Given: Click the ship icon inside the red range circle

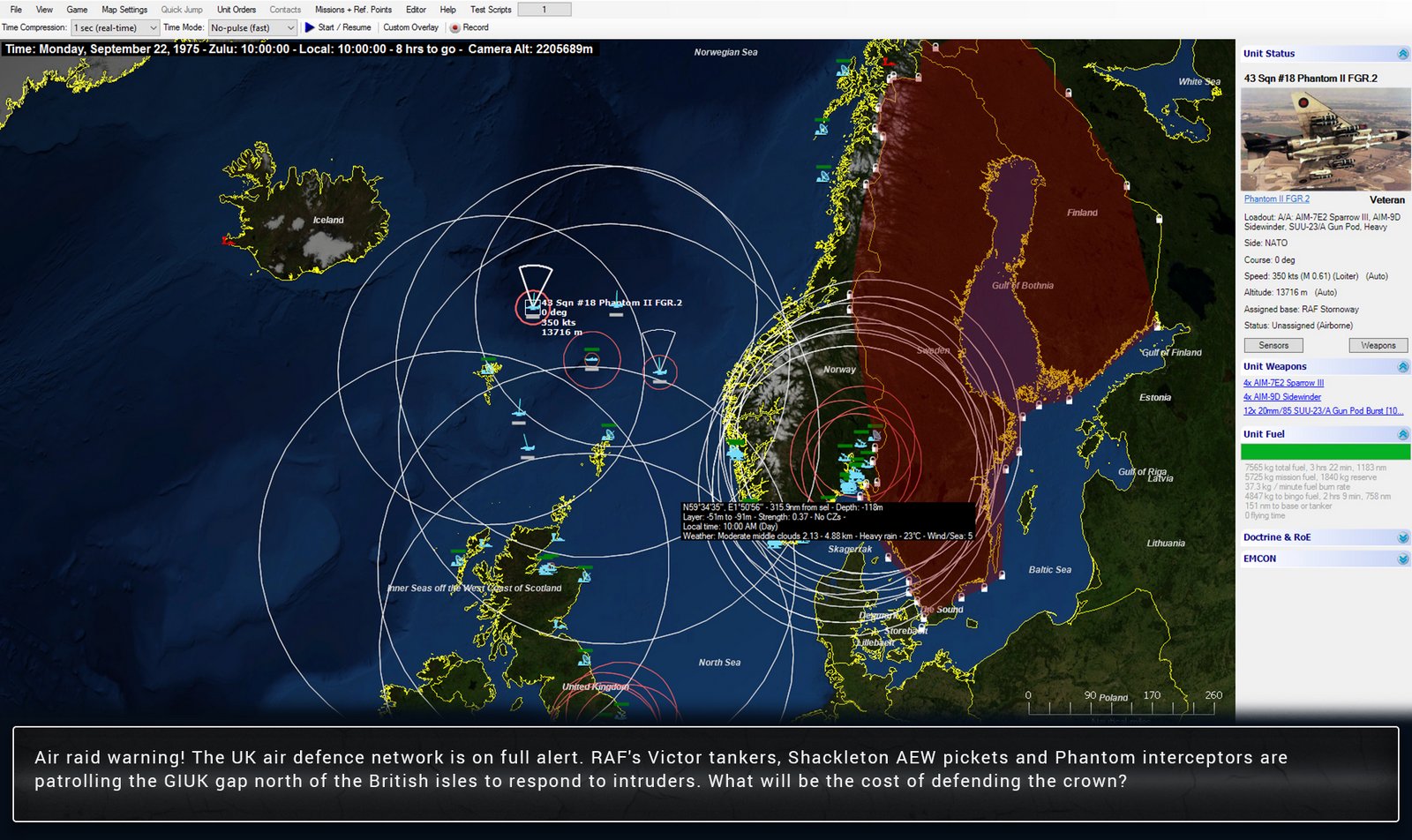Looking at the screenshot, I should pos(591,358).
